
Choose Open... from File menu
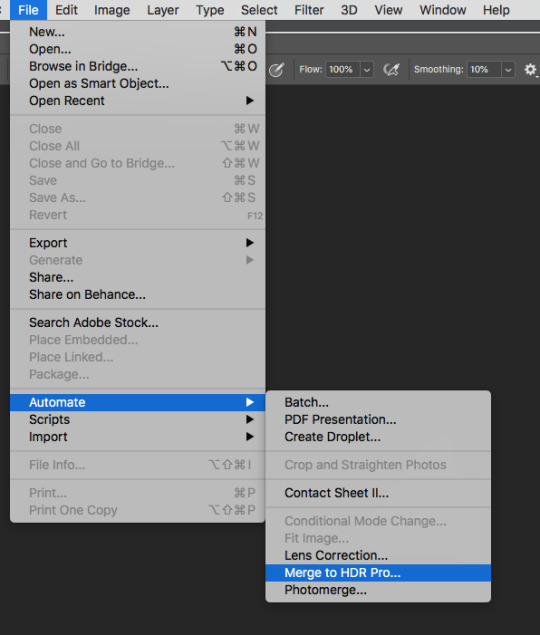tap(138, 49)
